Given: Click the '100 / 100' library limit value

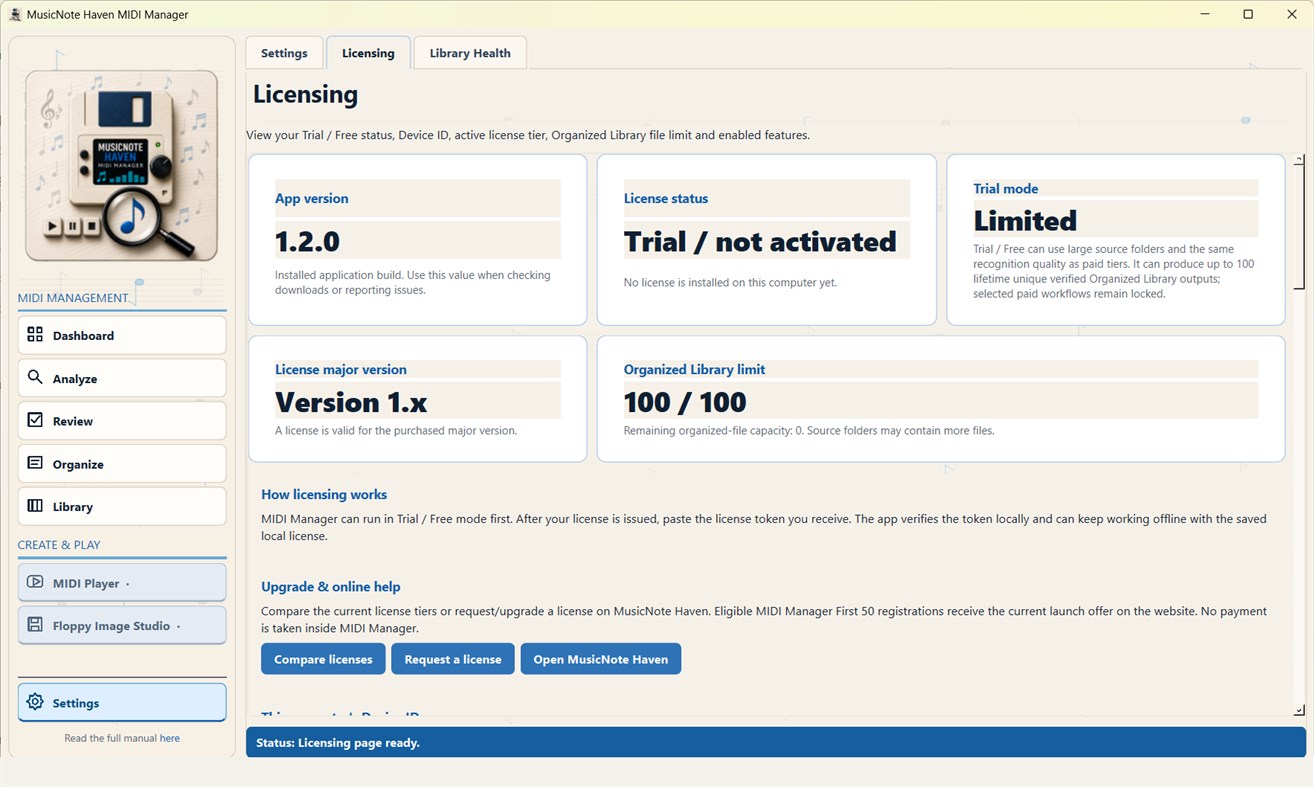Looking at the screenshot, I should tap(685, 402).
